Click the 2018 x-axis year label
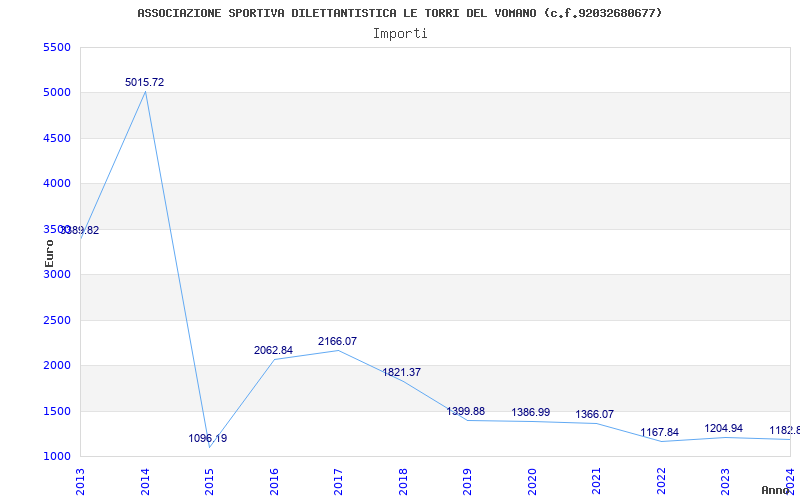Image resolution: width=800 pixels, height=500 pixels. pyautogui.click(x=404, y=482)
